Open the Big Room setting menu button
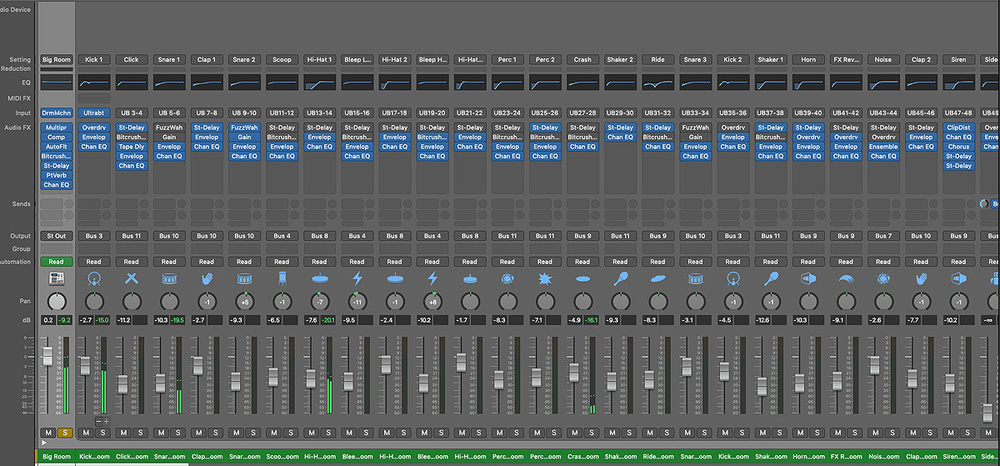Screen dimensions: 1000x466 (x=57, y=60)
